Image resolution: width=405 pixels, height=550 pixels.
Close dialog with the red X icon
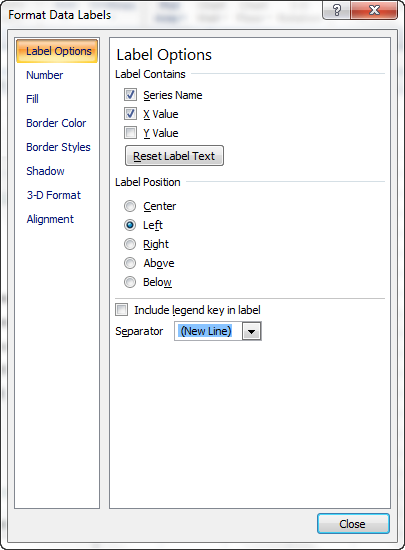coord(374,10)
